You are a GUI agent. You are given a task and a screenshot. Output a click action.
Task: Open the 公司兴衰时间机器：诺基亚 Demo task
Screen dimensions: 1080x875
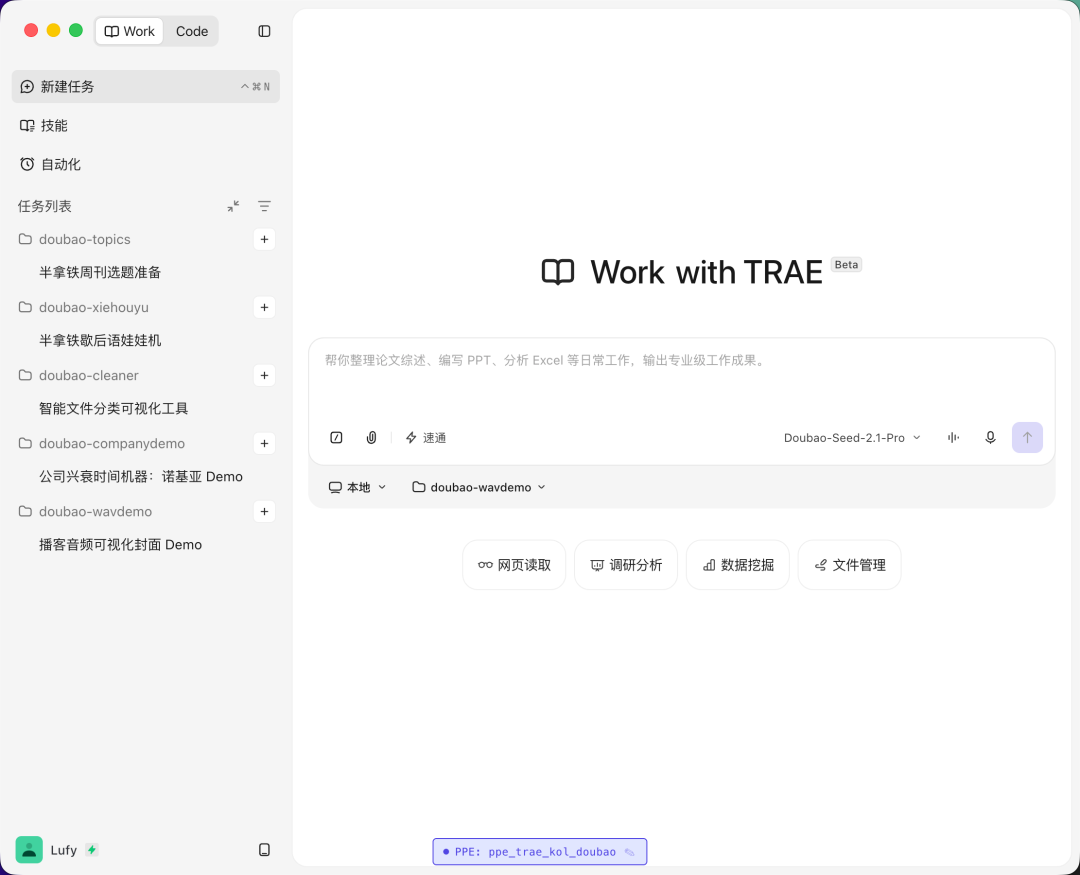pos(141,477)
